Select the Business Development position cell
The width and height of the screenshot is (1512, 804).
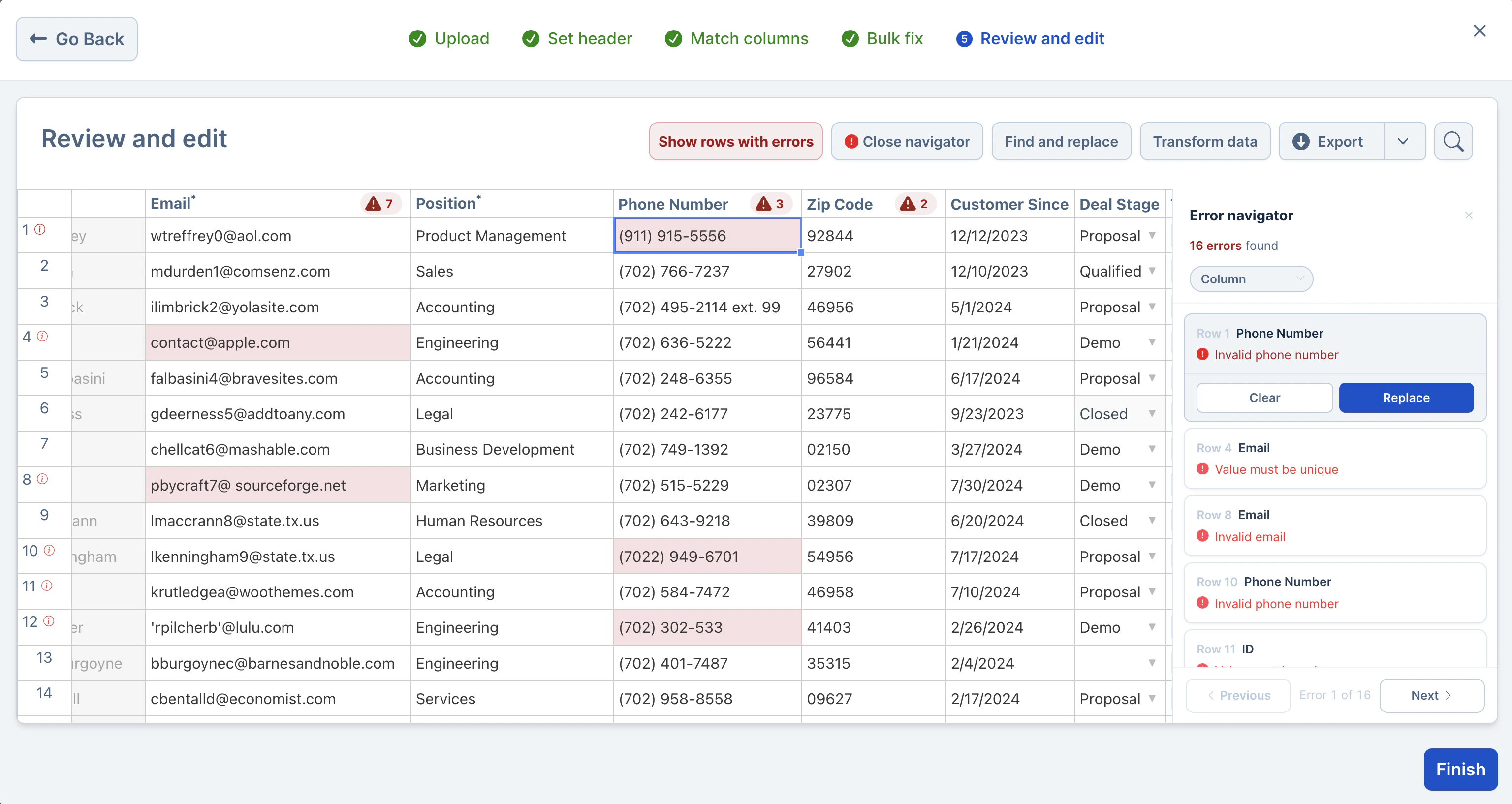point(512,449)
